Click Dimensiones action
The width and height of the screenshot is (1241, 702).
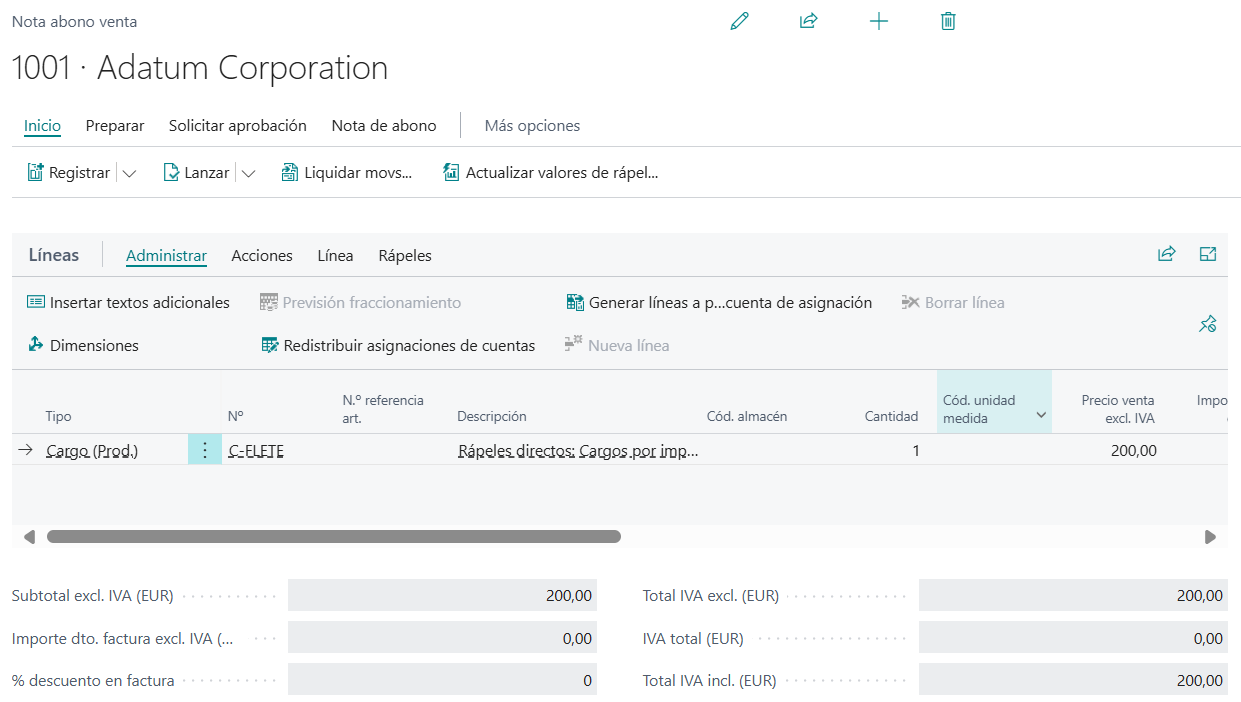(x=83, y=345)
